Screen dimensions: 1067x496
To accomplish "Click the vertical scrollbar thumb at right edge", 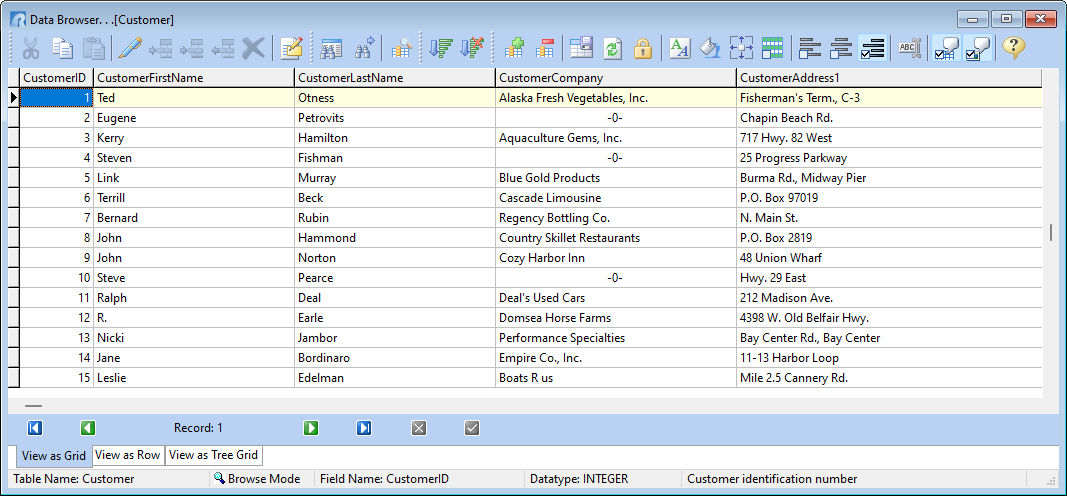I will coord(1051,233).
